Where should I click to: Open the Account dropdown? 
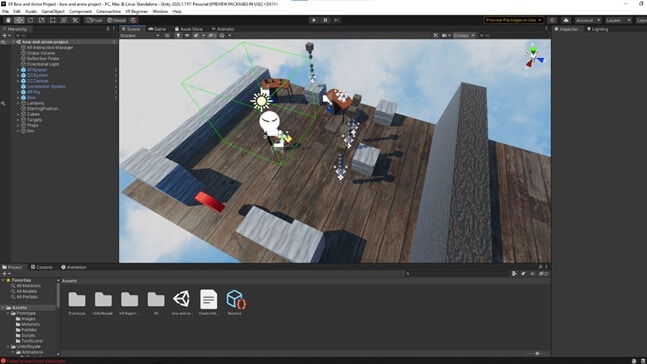(588, 20)
